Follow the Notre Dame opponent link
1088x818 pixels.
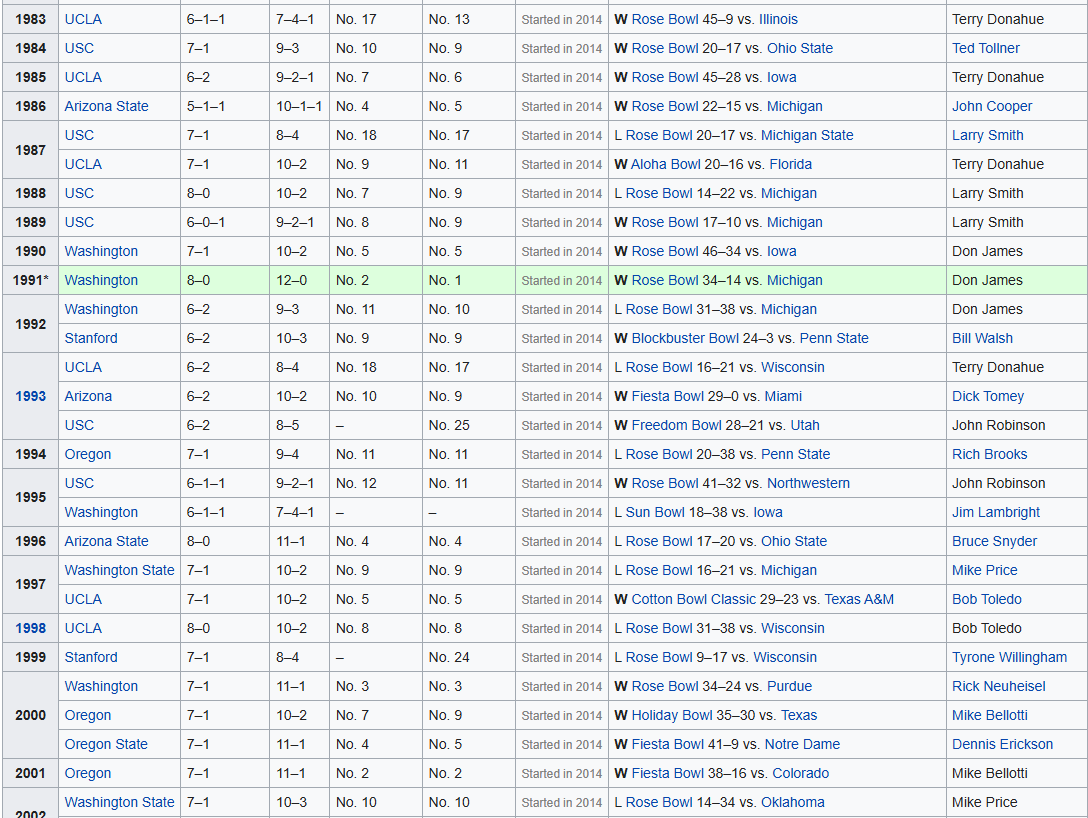click(802, 746)
